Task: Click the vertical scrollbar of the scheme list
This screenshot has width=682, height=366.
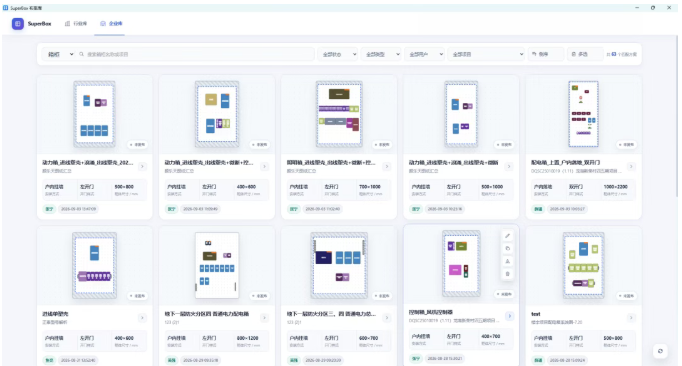Action: coord(677,115)
